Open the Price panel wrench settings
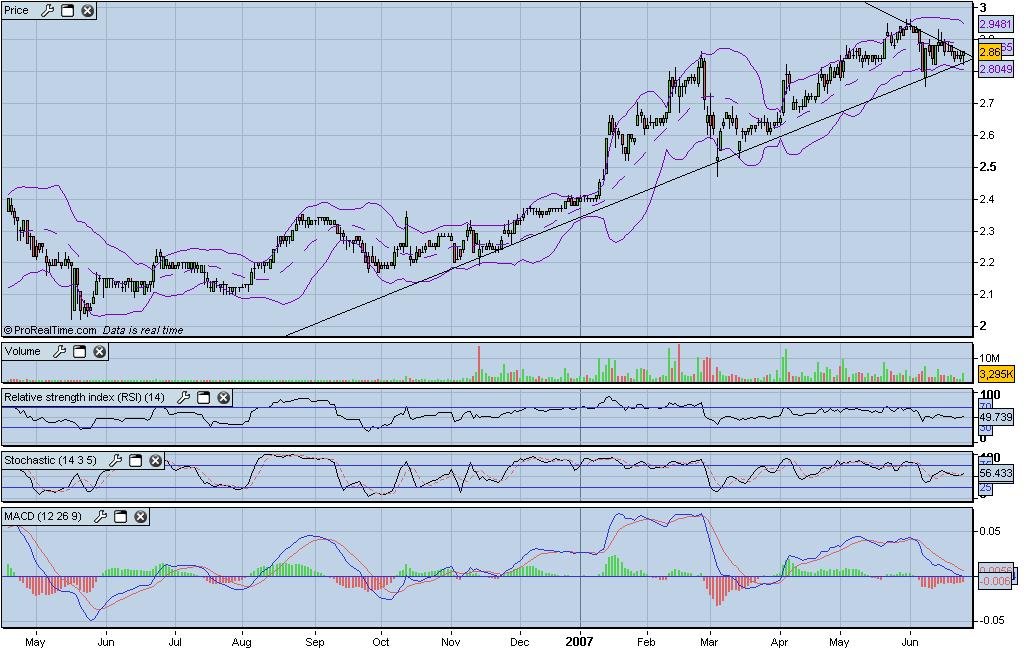This screenshot has height=649, width=1024. 48,10
